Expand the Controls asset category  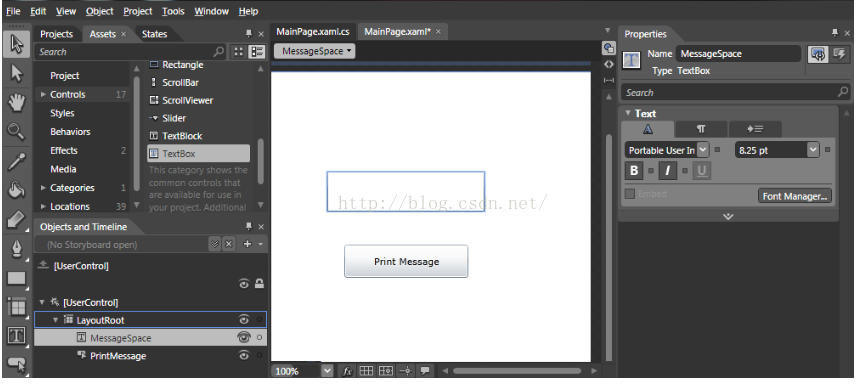coord(43,95)
